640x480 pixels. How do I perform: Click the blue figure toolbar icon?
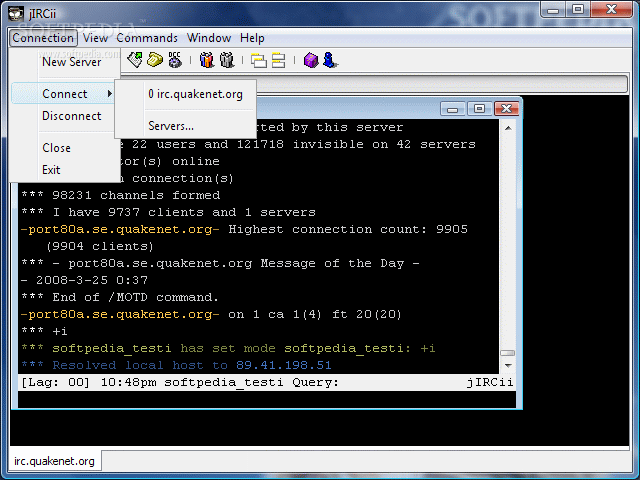pyautogui.click(x=330, y=60)
